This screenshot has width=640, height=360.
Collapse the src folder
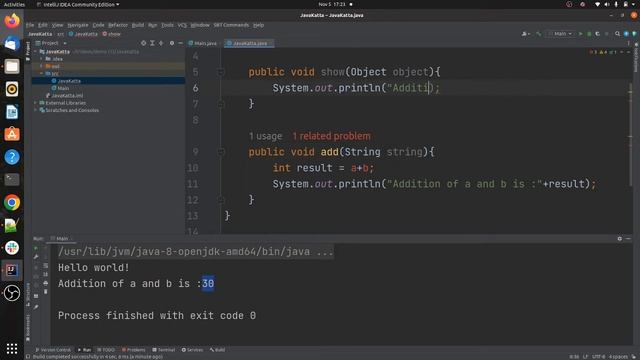[x=41, y=73]
